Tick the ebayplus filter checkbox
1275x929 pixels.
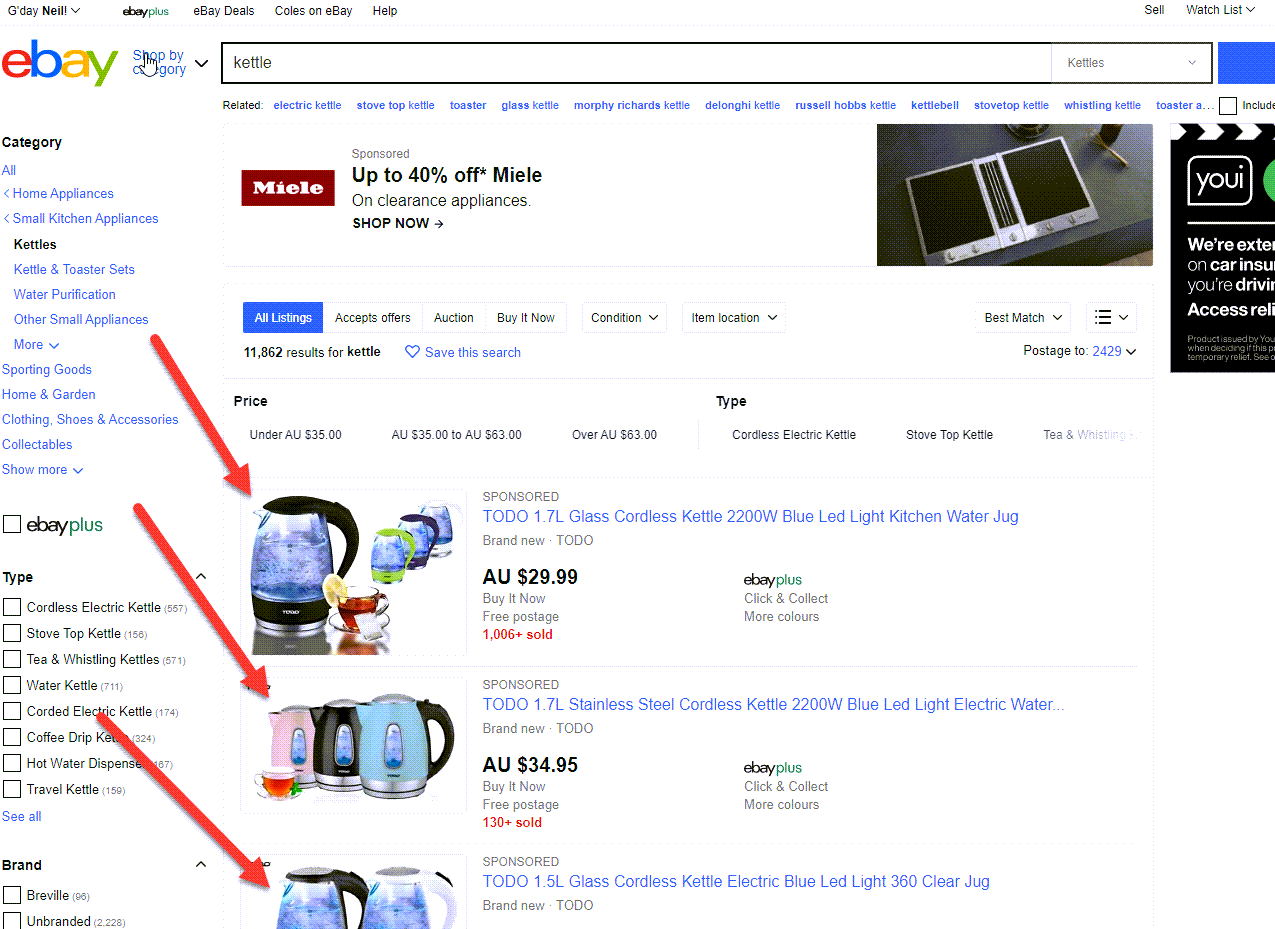12,525
